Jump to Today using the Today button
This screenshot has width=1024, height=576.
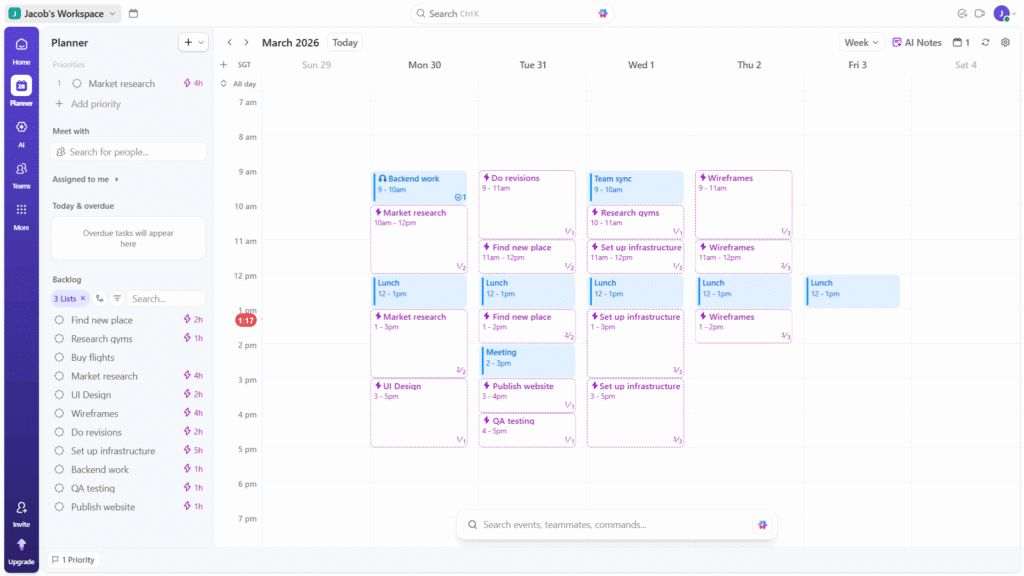point(344,42)
